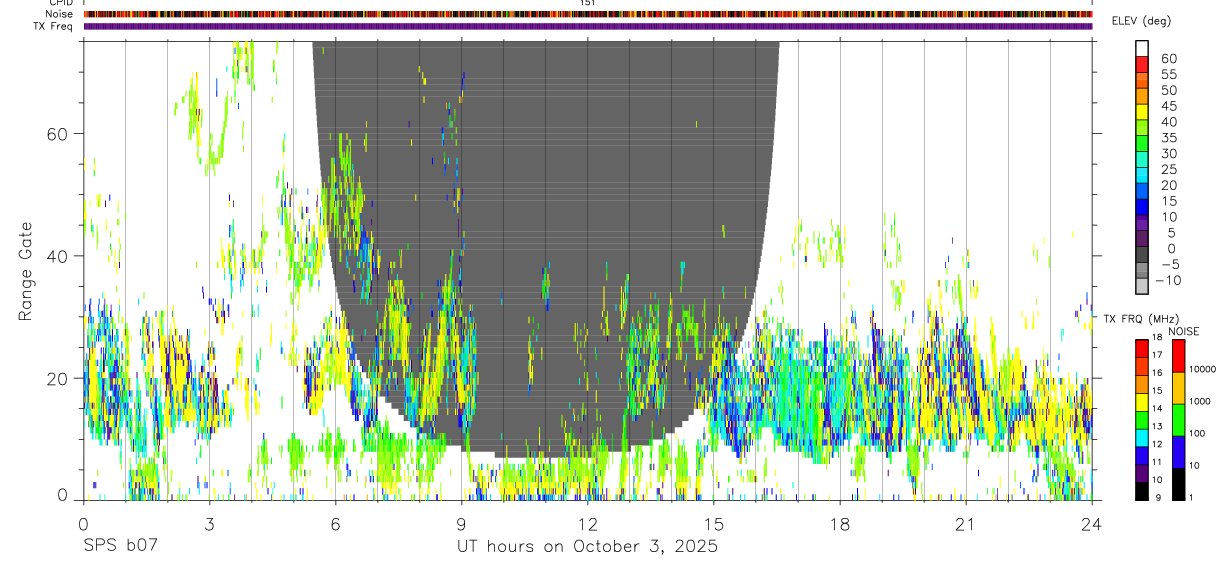Image resolution: width=1228 pixels, height=567 pixels.
Task: Click the '30' label on ELEV scale
Action: (x=1169, y=153)
